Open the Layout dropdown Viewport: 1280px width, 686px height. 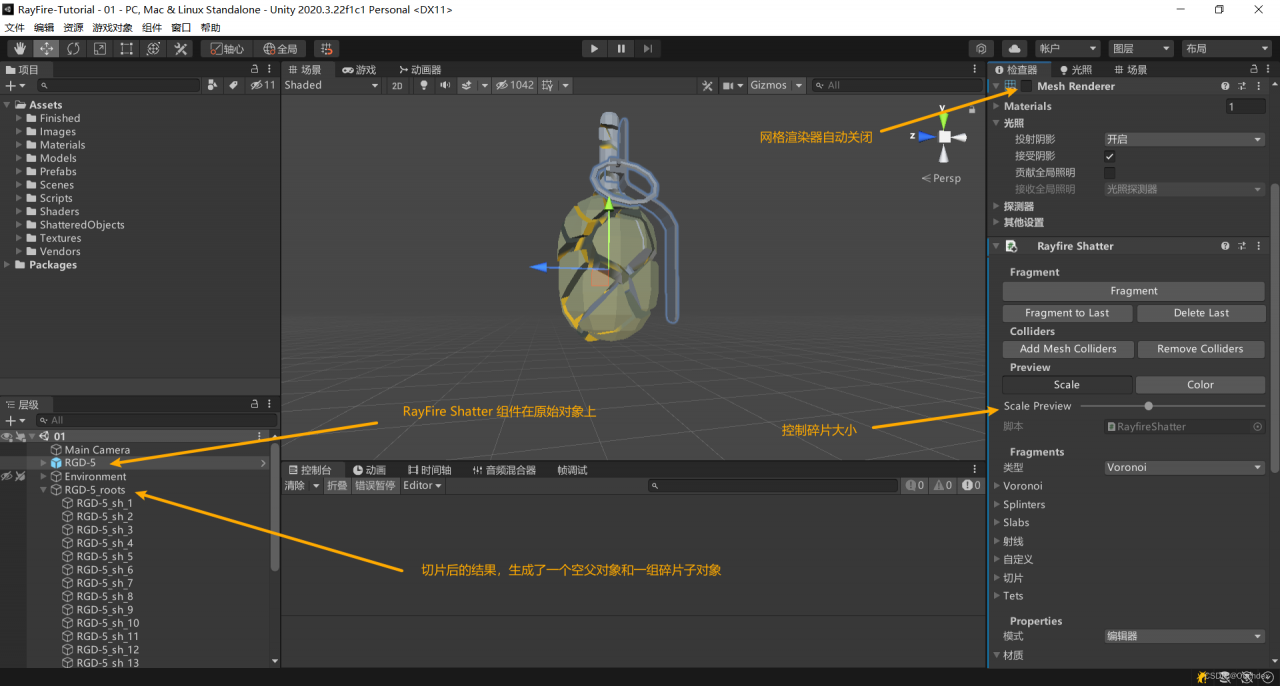(1226, 48)
